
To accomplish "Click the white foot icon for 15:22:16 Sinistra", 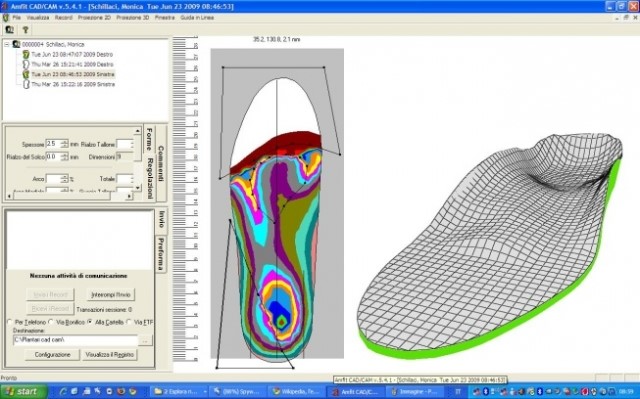I will click(26, 84).
